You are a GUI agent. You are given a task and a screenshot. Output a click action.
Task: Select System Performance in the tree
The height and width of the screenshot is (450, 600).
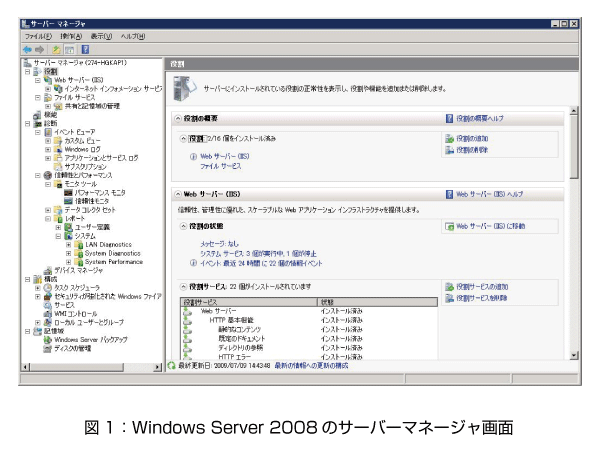[114, 262]
